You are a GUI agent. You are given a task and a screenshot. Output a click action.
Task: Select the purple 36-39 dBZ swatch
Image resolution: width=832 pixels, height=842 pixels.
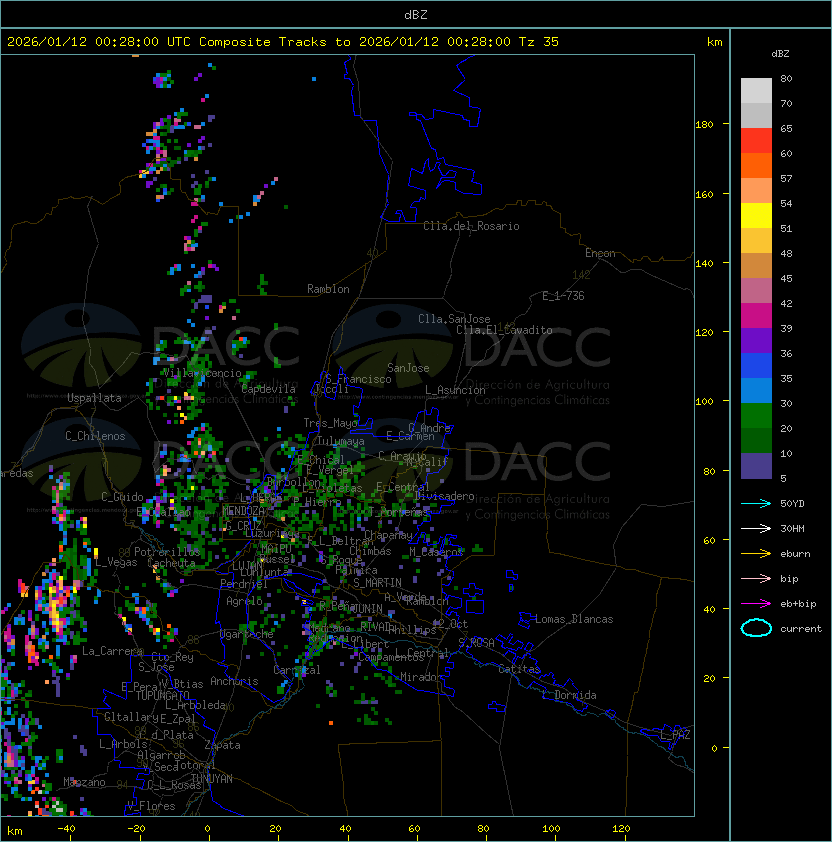pyautogui.click(x=756, y=340)
